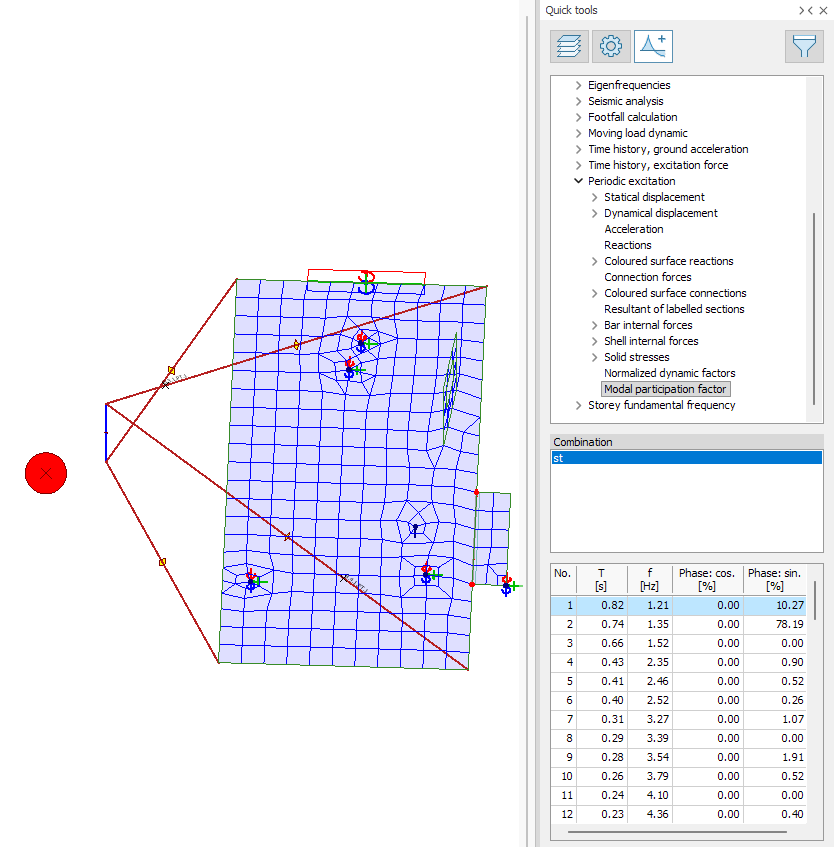This screenshot has width=834, height=847.
Task: Click the results tree vertical scrollbar
Action: 814,300
